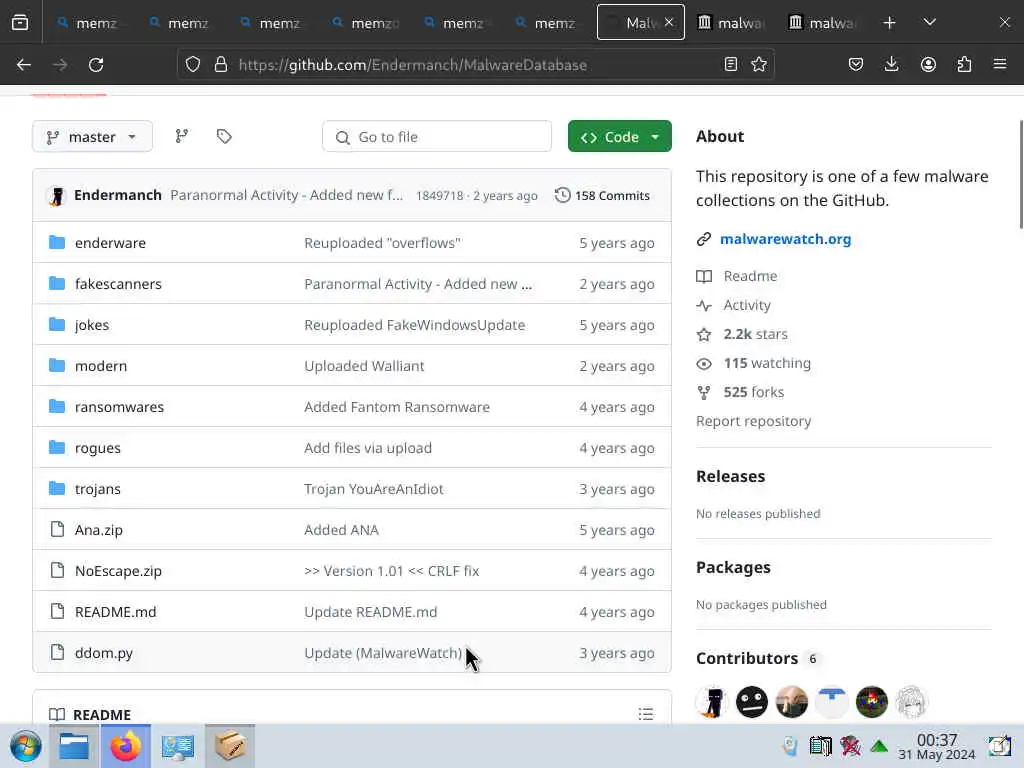Open the Contributors heading link
Viewport: 1024px width, 768px height.
pyautogui.click(x=747, y=658)
